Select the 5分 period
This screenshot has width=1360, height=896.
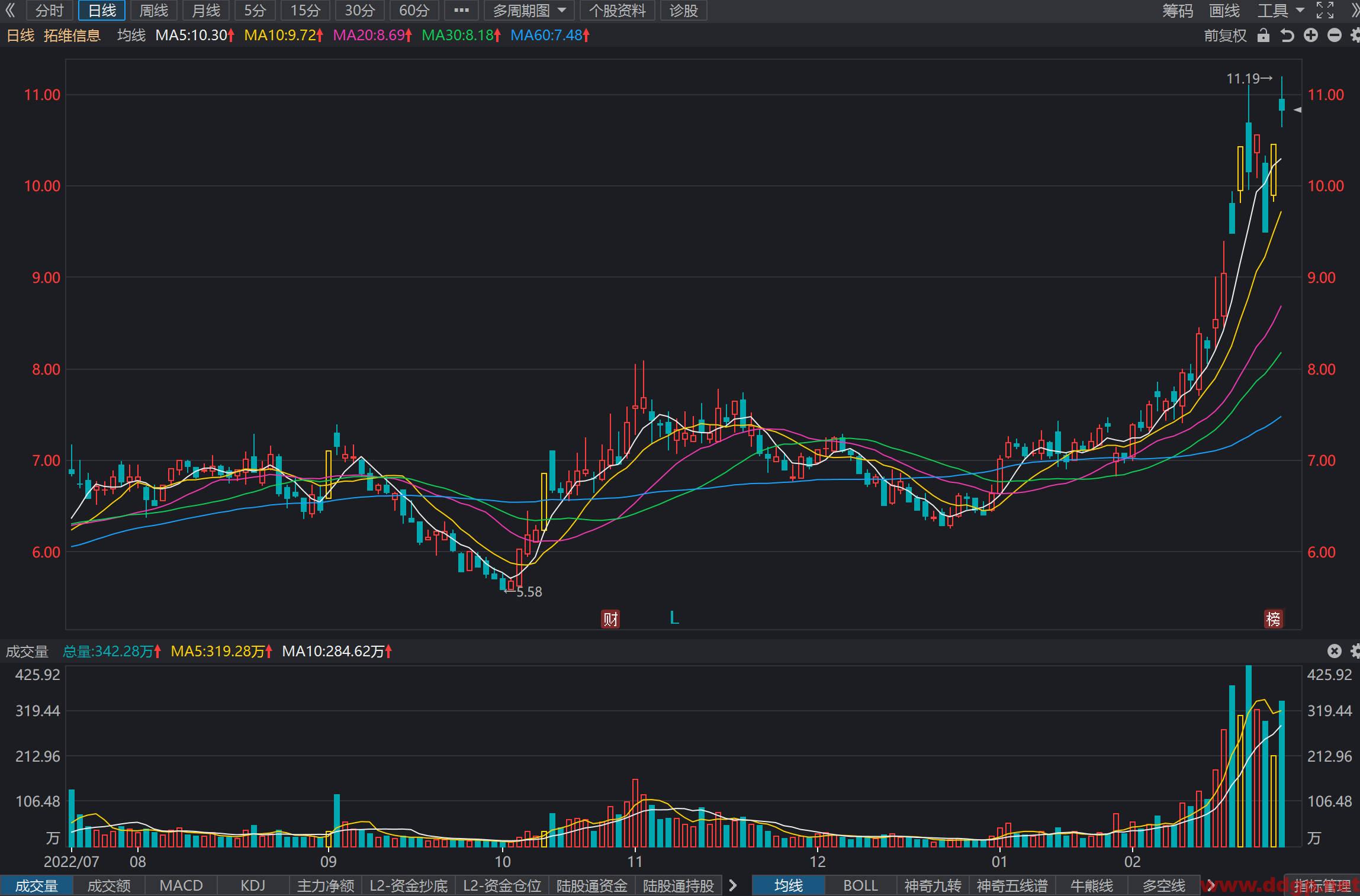coord(255,11)
